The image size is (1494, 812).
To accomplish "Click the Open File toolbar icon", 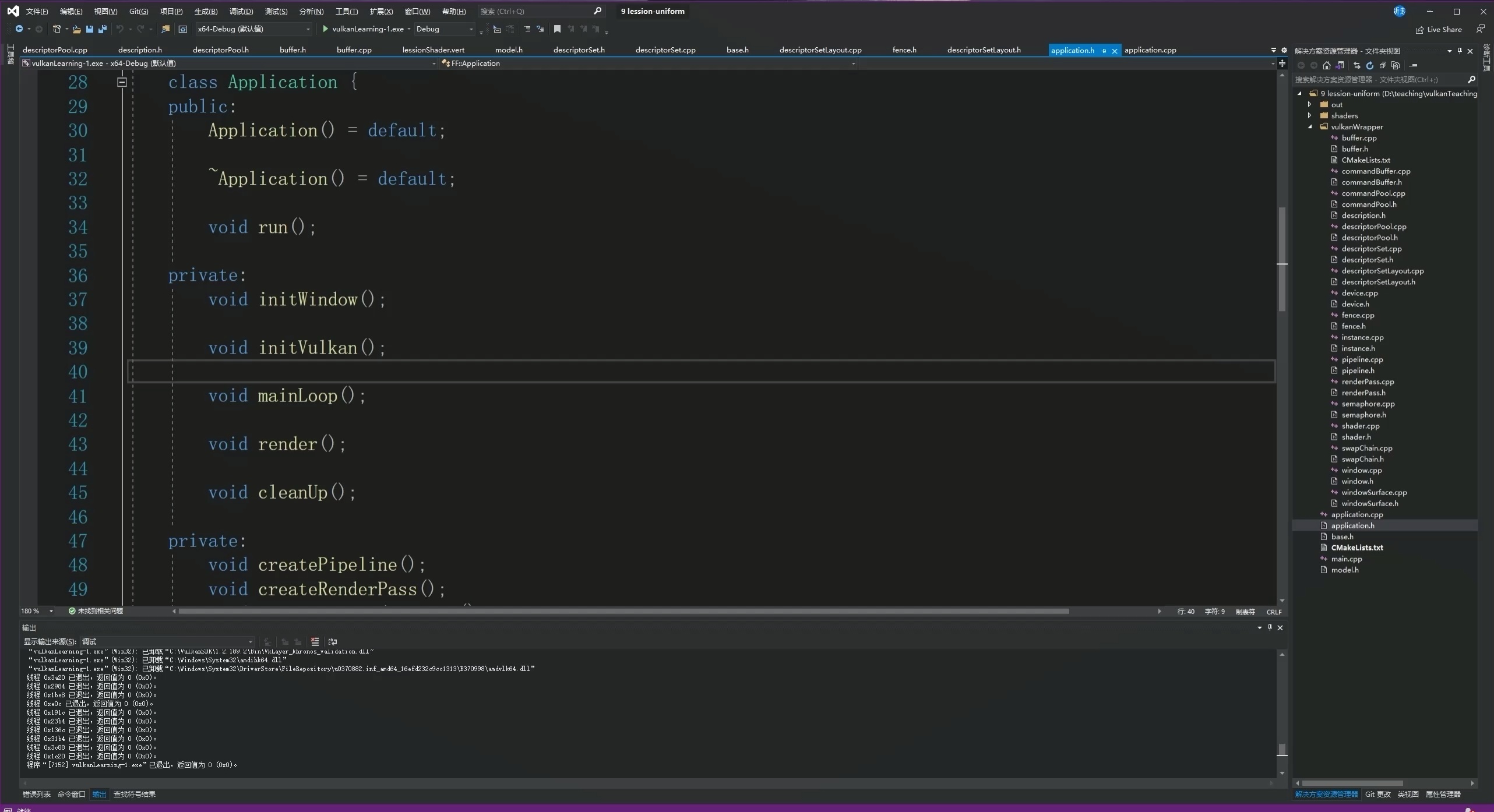I will (x=76, y=29).
